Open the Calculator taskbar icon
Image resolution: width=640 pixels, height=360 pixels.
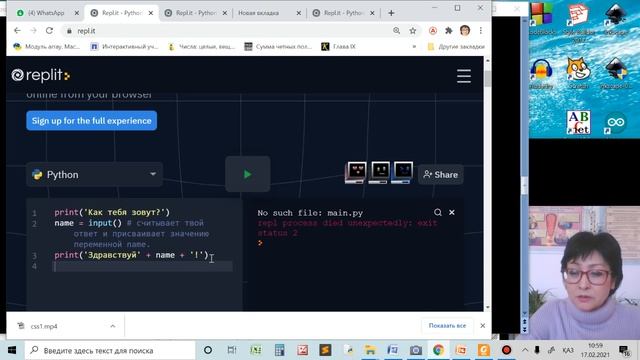click(x=280, y=350)
